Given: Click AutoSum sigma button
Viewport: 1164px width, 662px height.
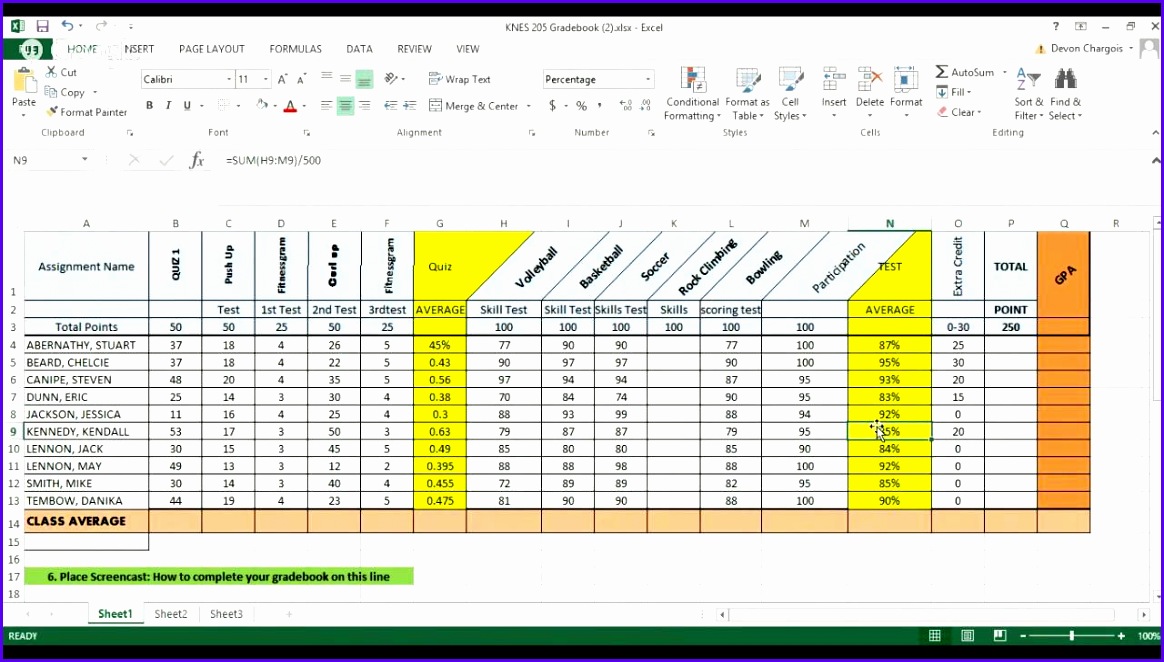Looking at the screenshot, I should point(964,72).
